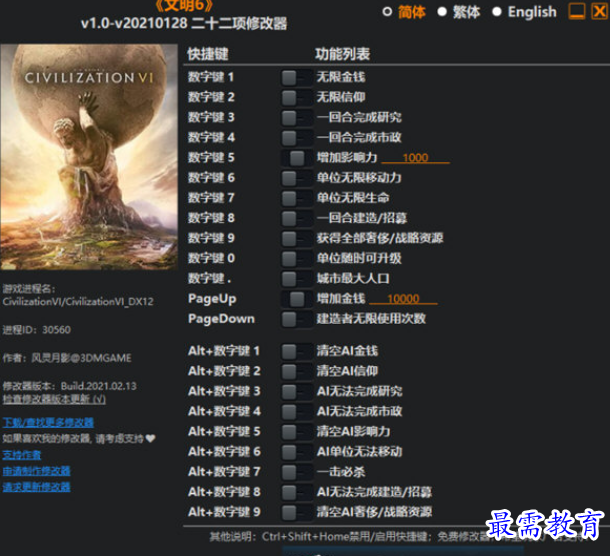This screenshot has width=610, height=556.
Task: Minimize the trainer window
Action: pos(577,11)
